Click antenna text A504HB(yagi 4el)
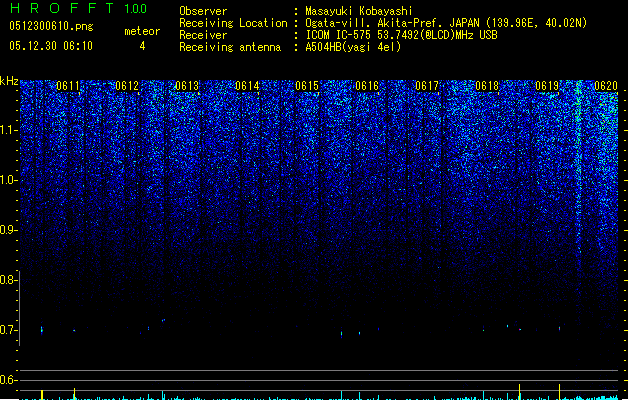The height and width of the screenshot is (400, 629). point(353,47)
